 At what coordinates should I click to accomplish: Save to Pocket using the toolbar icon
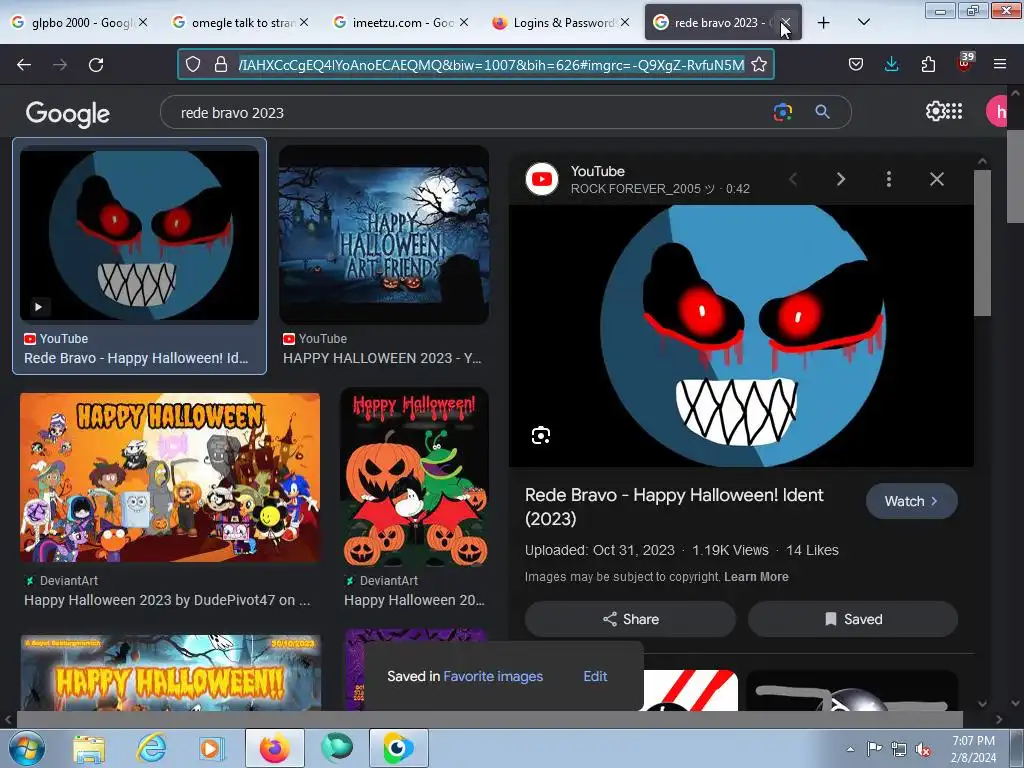click(x=856, y=65)
